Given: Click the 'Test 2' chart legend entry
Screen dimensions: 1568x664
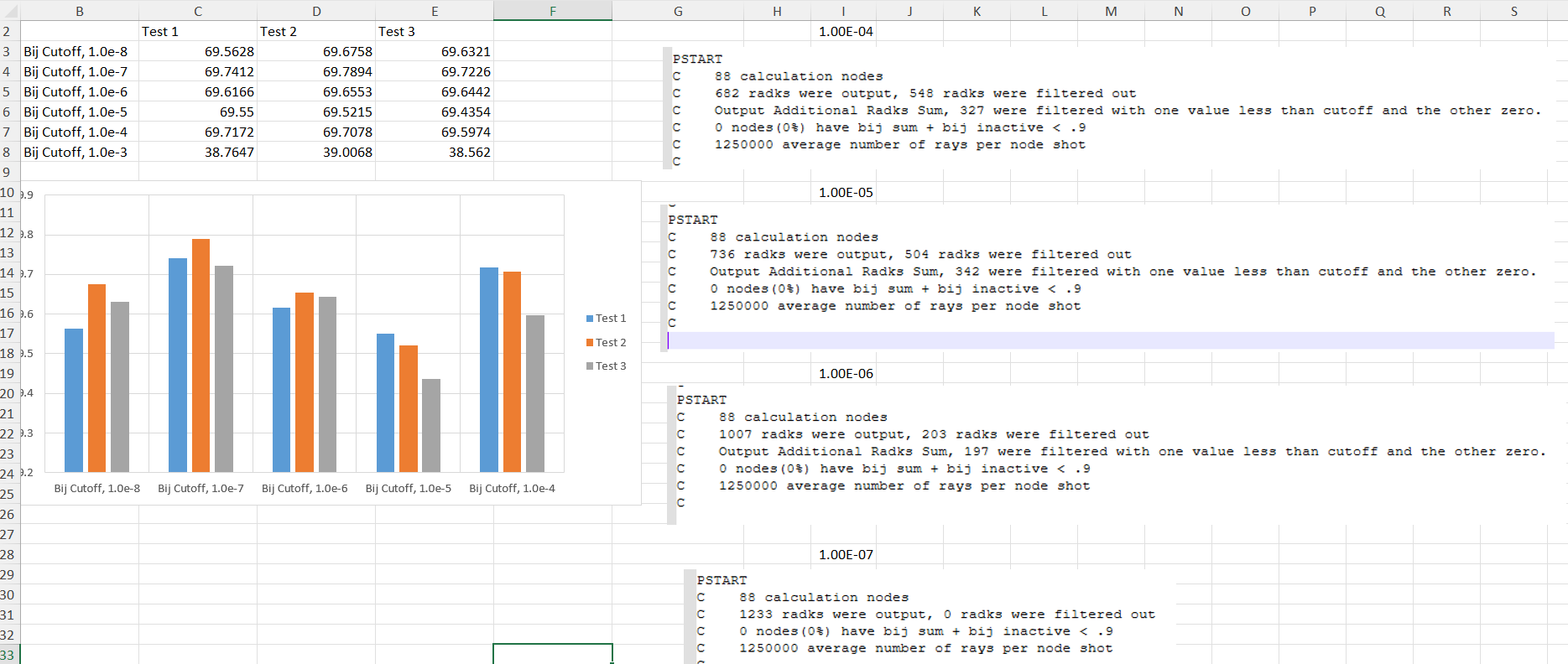Looking at the screenshot, I should tap(607, 342).
